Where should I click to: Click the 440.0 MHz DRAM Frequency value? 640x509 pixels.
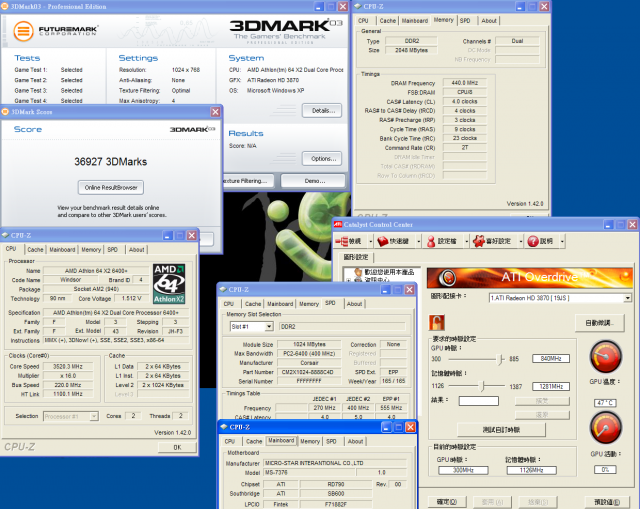point(464,83)
